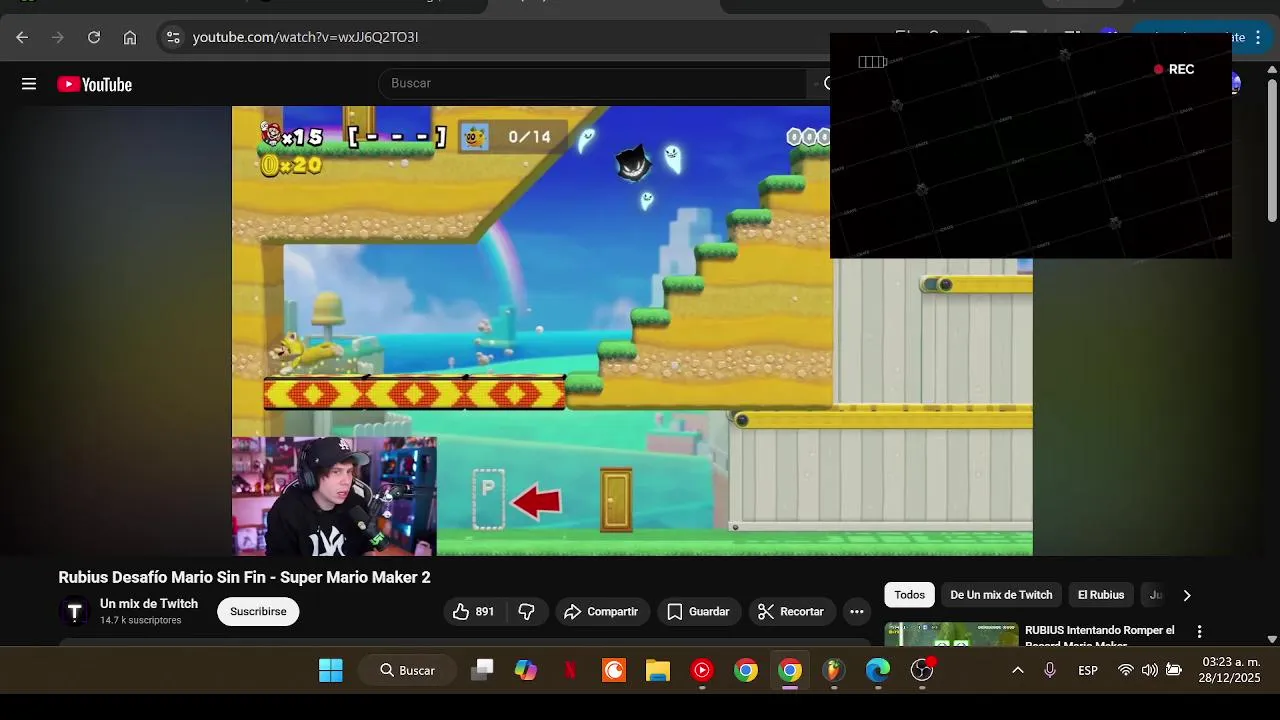
Task: Select the Todos filter chip
Action: [x=910, y=595]
